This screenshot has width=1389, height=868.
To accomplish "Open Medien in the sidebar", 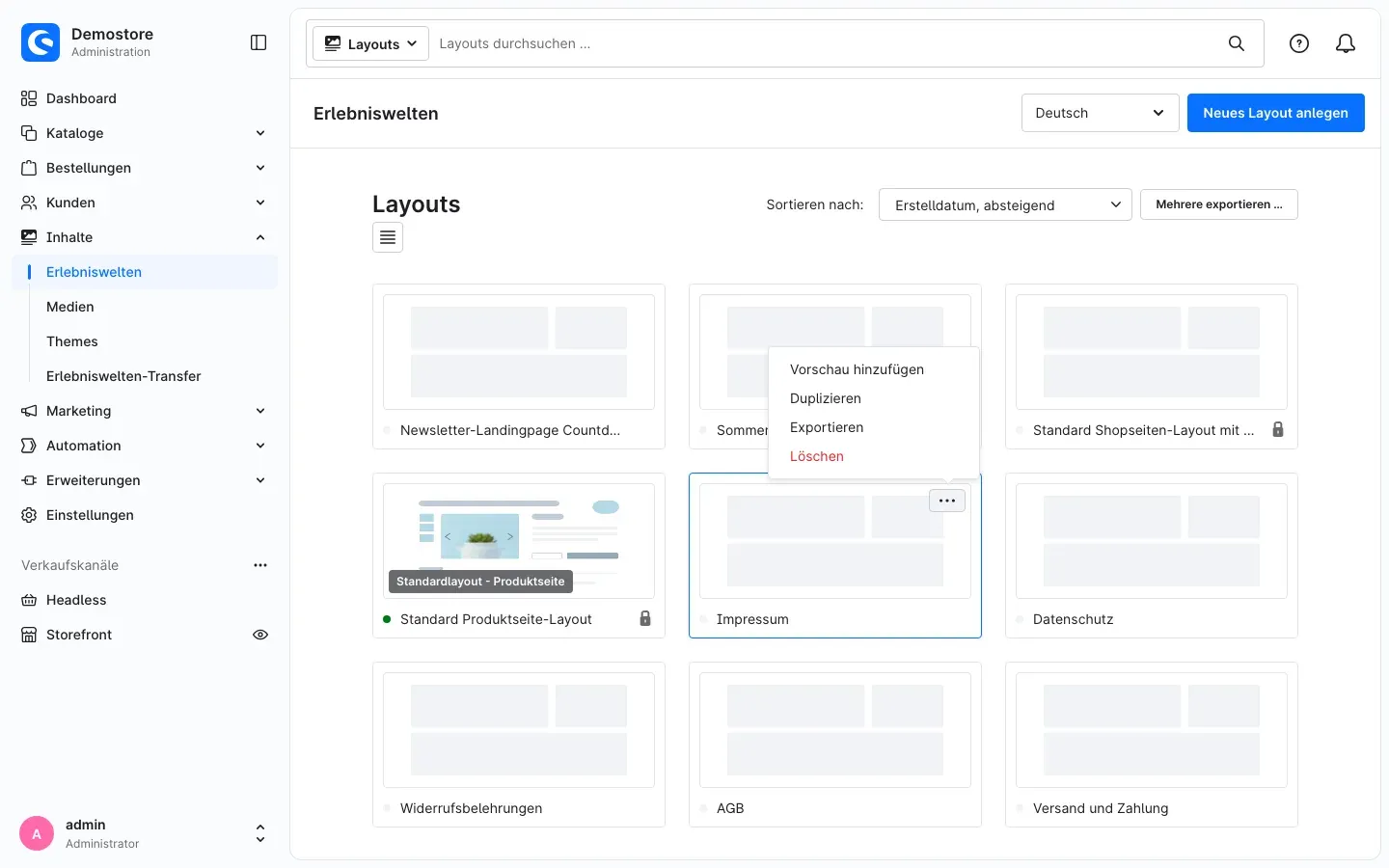I will (70, 307).
